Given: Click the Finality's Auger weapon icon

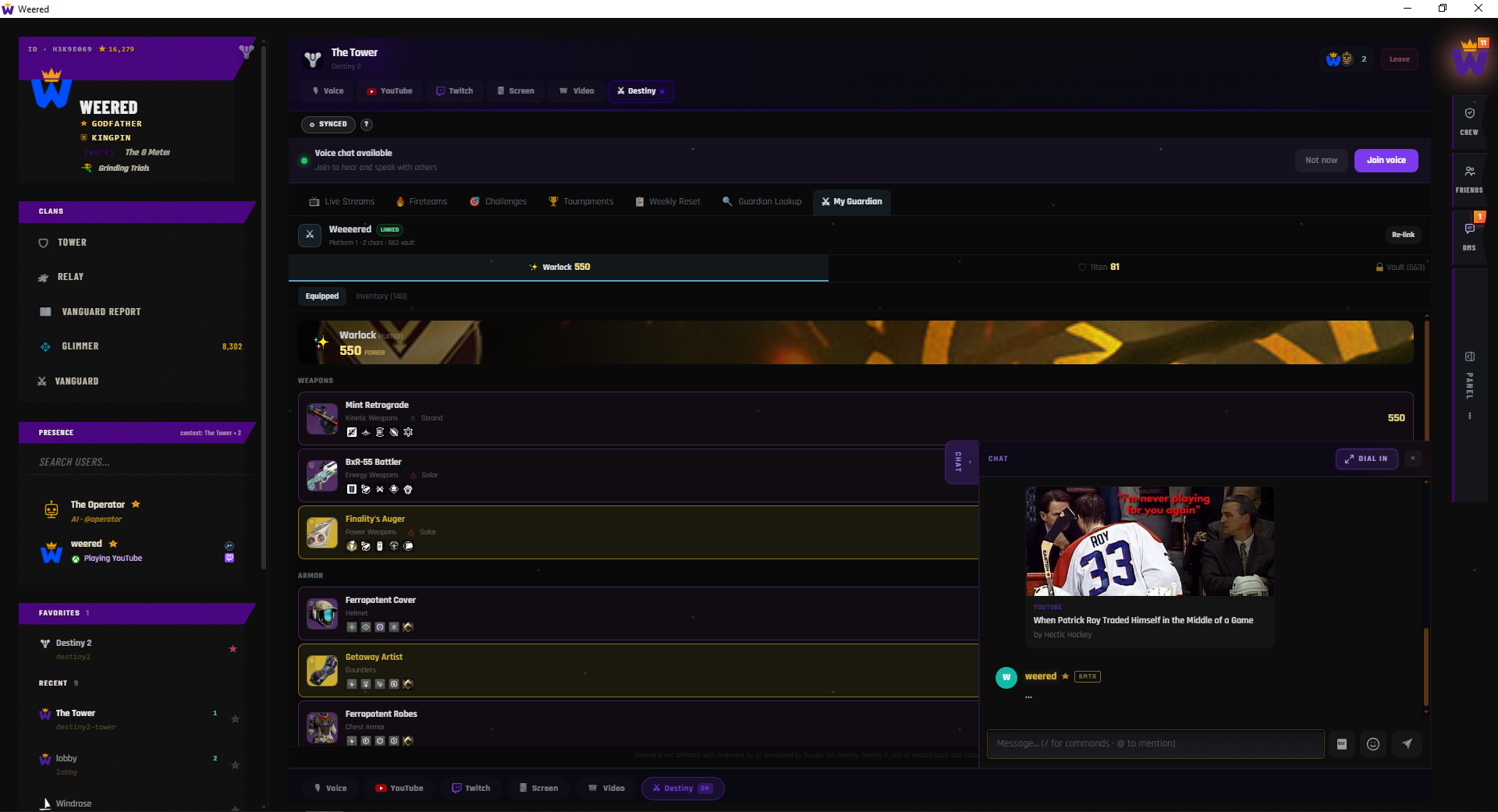Looking at the screenshot, I should coord(321,533).
